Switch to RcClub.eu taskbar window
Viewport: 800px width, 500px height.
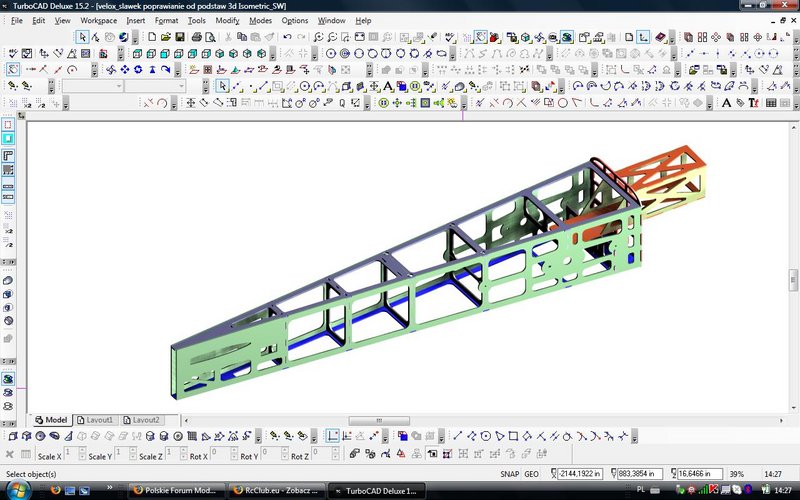[x=277, y=490]
